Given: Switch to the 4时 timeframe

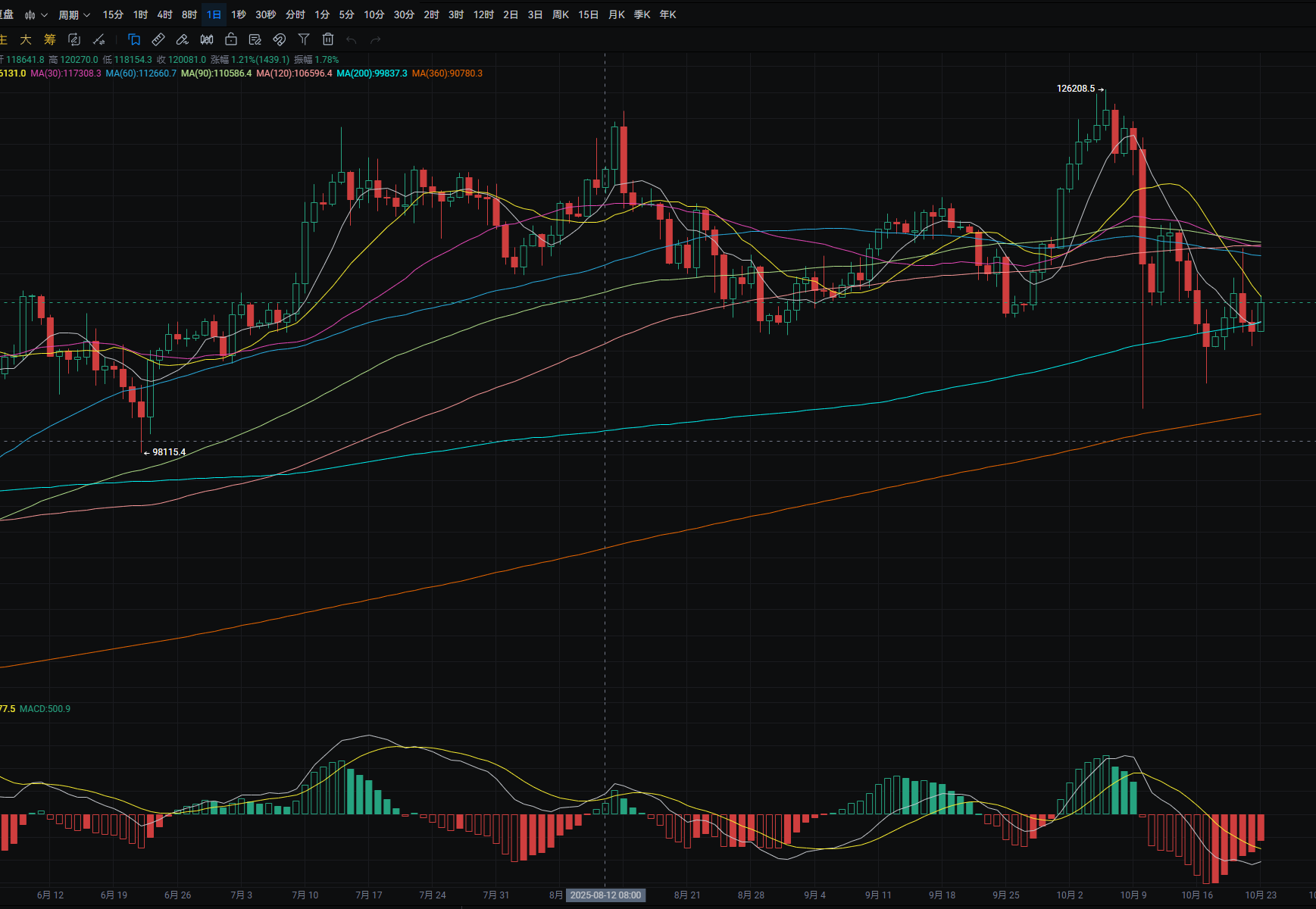Looking at the screenshot, I should [165, 14].
